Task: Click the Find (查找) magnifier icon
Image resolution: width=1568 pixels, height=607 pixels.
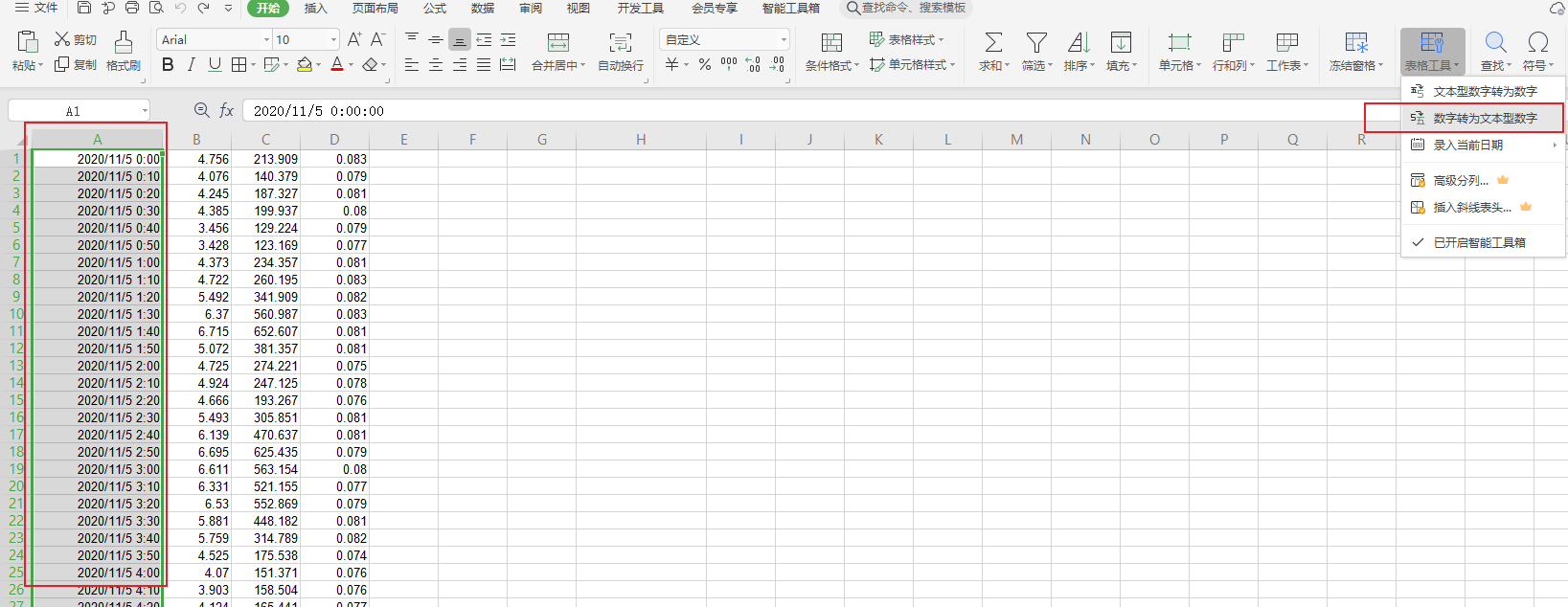Action: tap(1495, 42)
